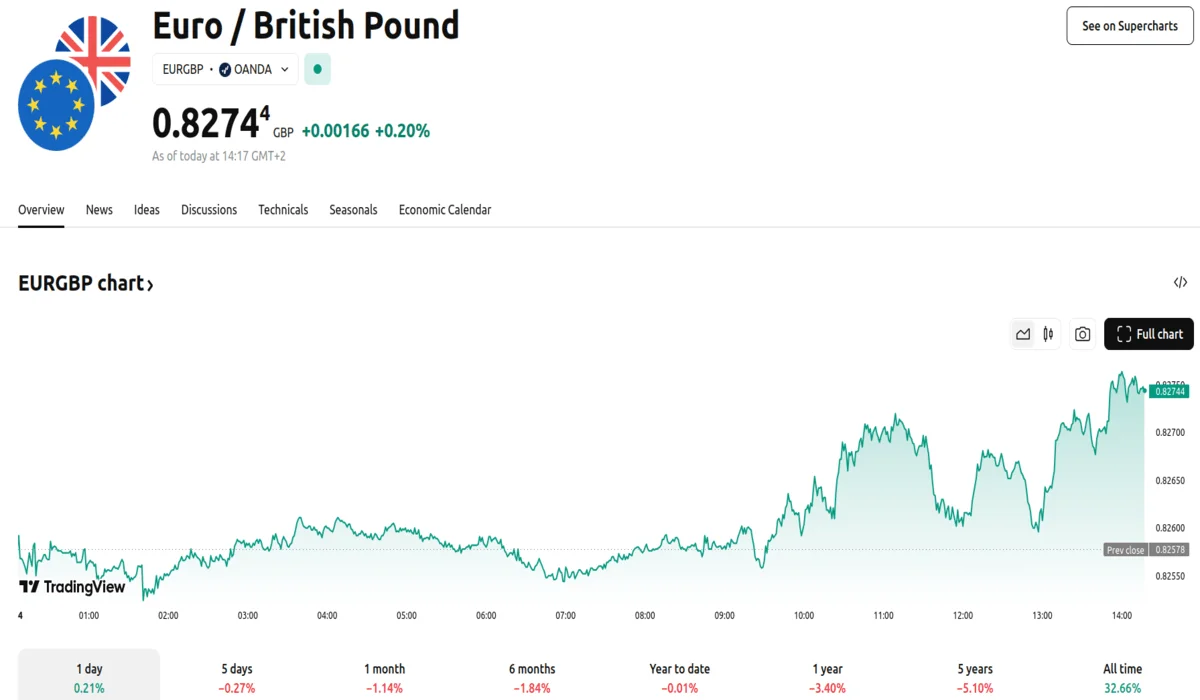Click the EUR/GBP flag pair logo
1200x700 pixels.
click(75, 83)
